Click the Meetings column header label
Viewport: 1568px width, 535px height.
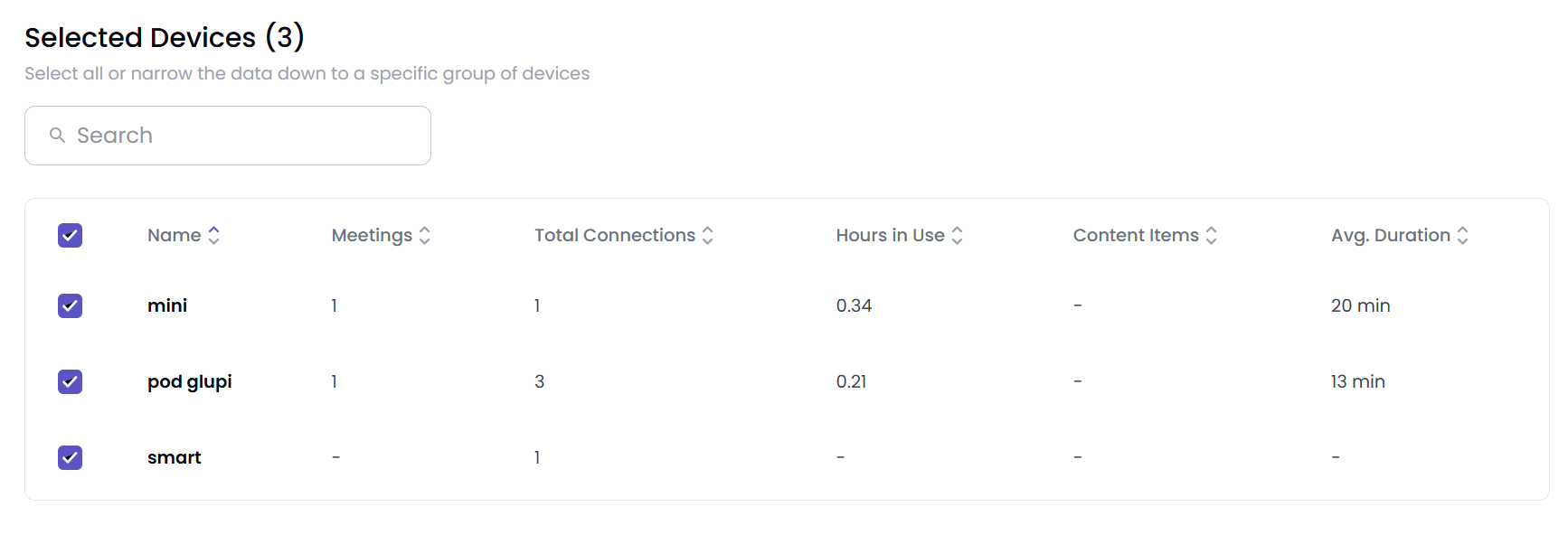372,235
